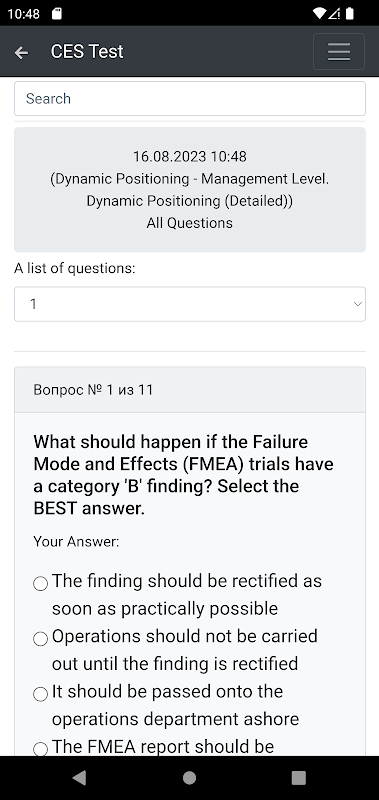Choose 'passed onto the operations department' option
Viewport: 379px width, 800px height.
pyautogui.click(x=40, y=694)
